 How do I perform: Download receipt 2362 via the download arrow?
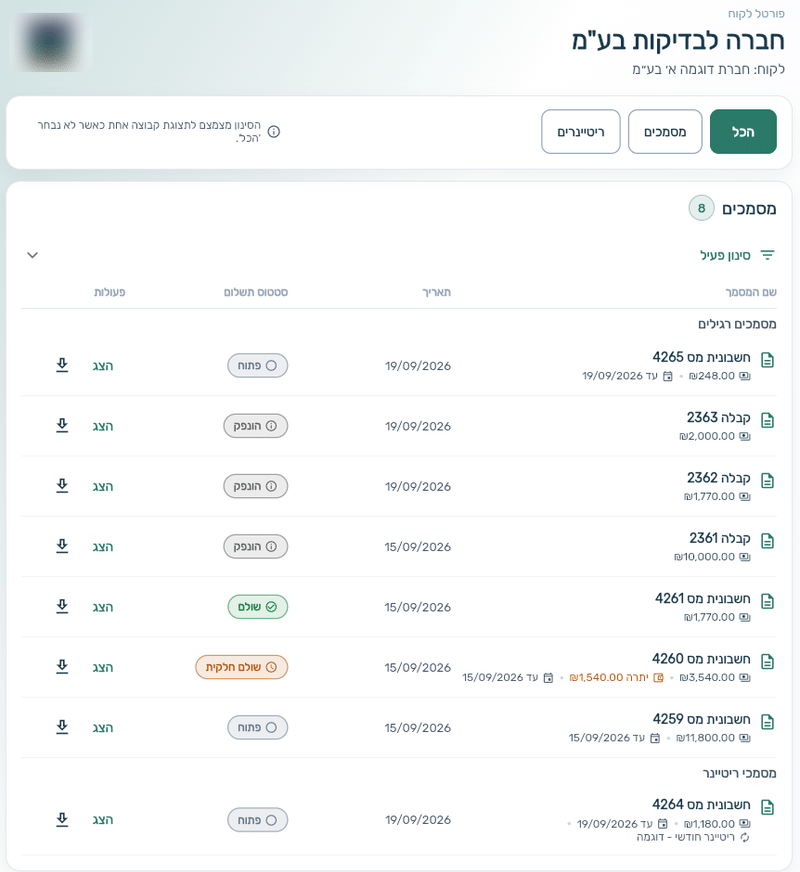click(x=62, y=486)
